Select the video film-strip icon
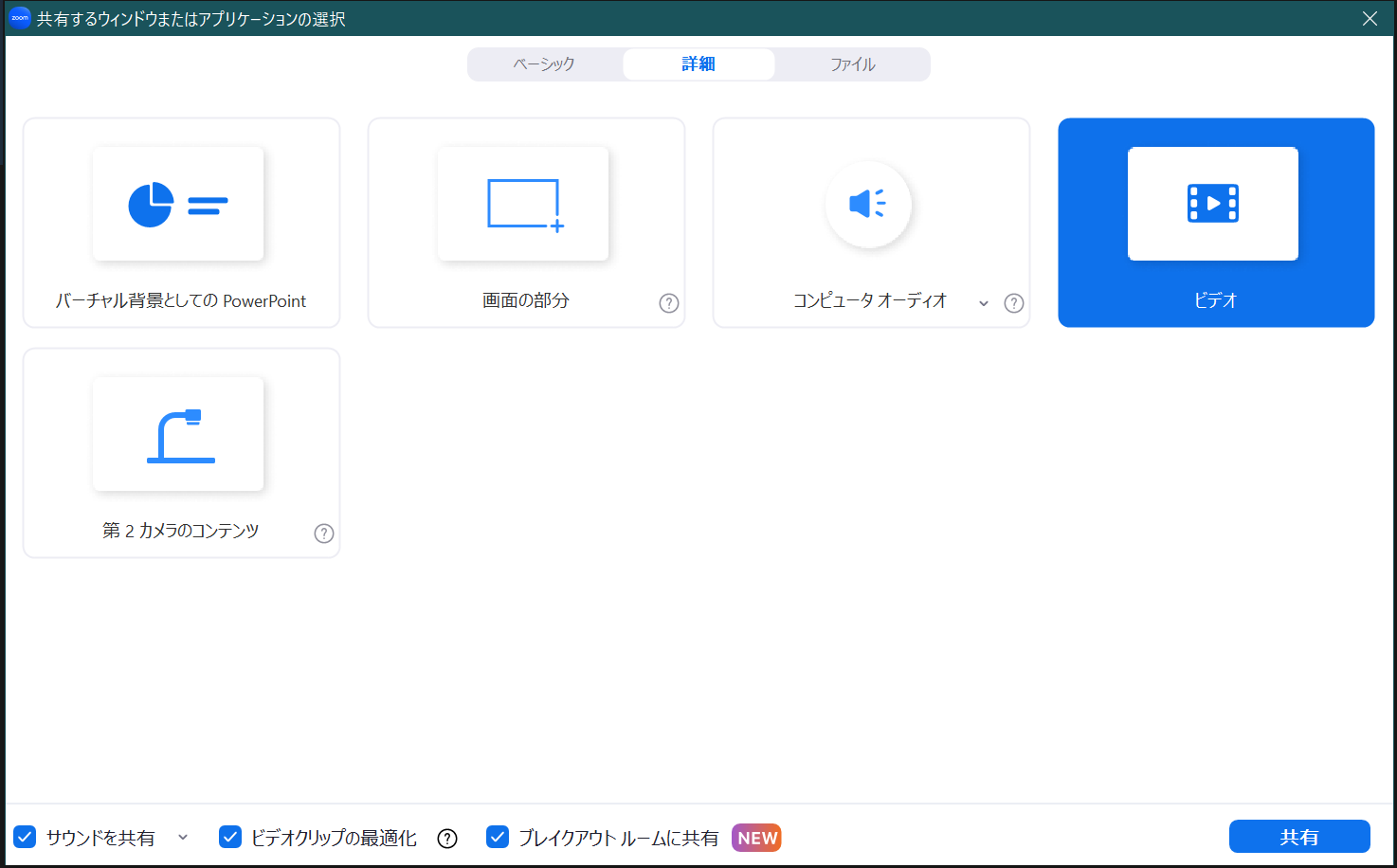The image size is (1397, 868). (x=1213, y=204)
